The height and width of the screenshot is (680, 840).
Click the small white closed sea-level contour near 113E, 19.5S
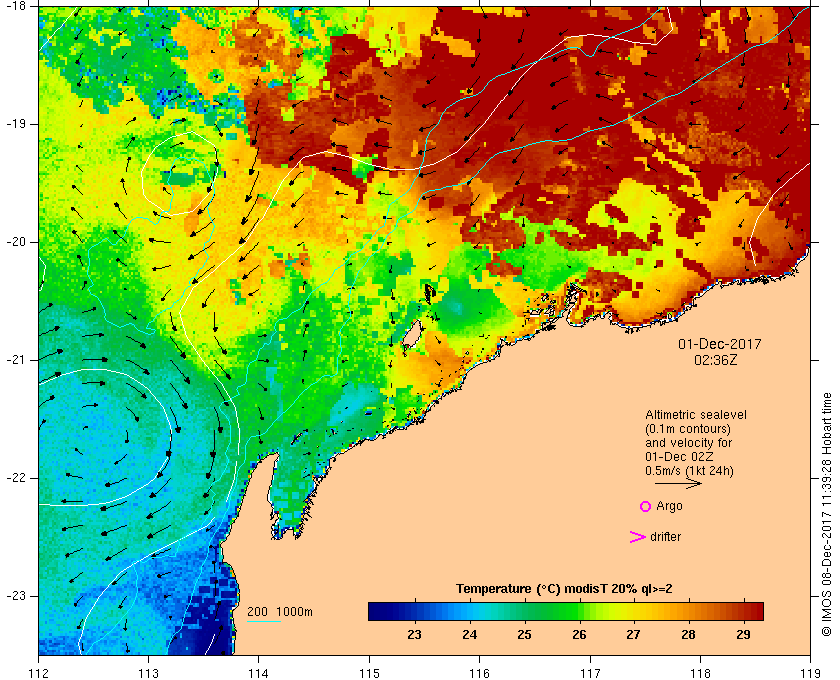tap(179, 173)
